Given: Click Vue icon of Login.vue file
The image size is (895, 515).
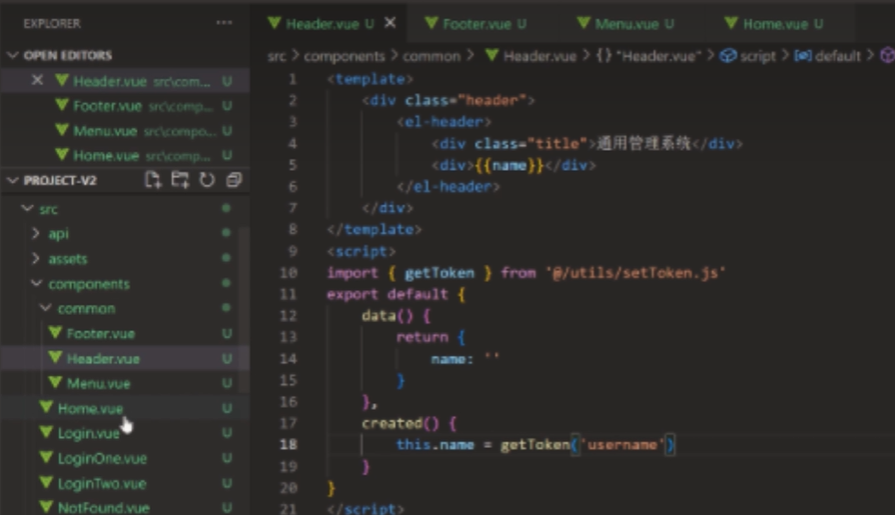Looking at the screenshot, I should pos(46,433).
